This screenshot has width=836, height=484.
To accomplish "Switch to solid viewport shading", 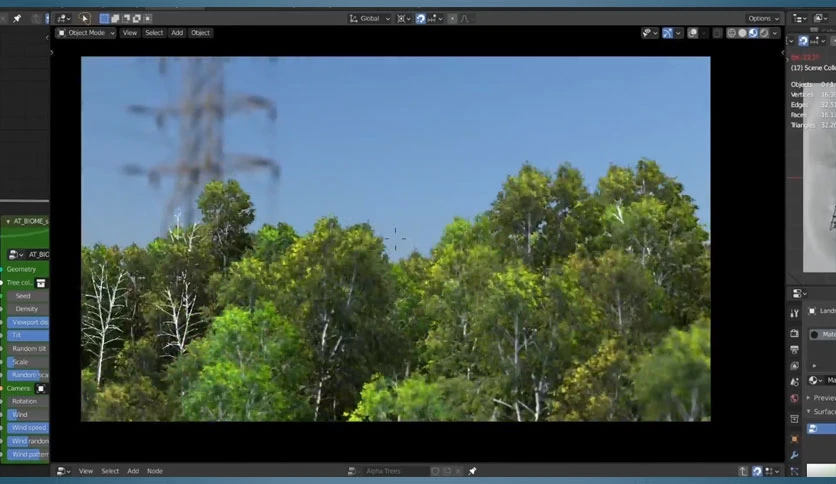I will point(742,33).
